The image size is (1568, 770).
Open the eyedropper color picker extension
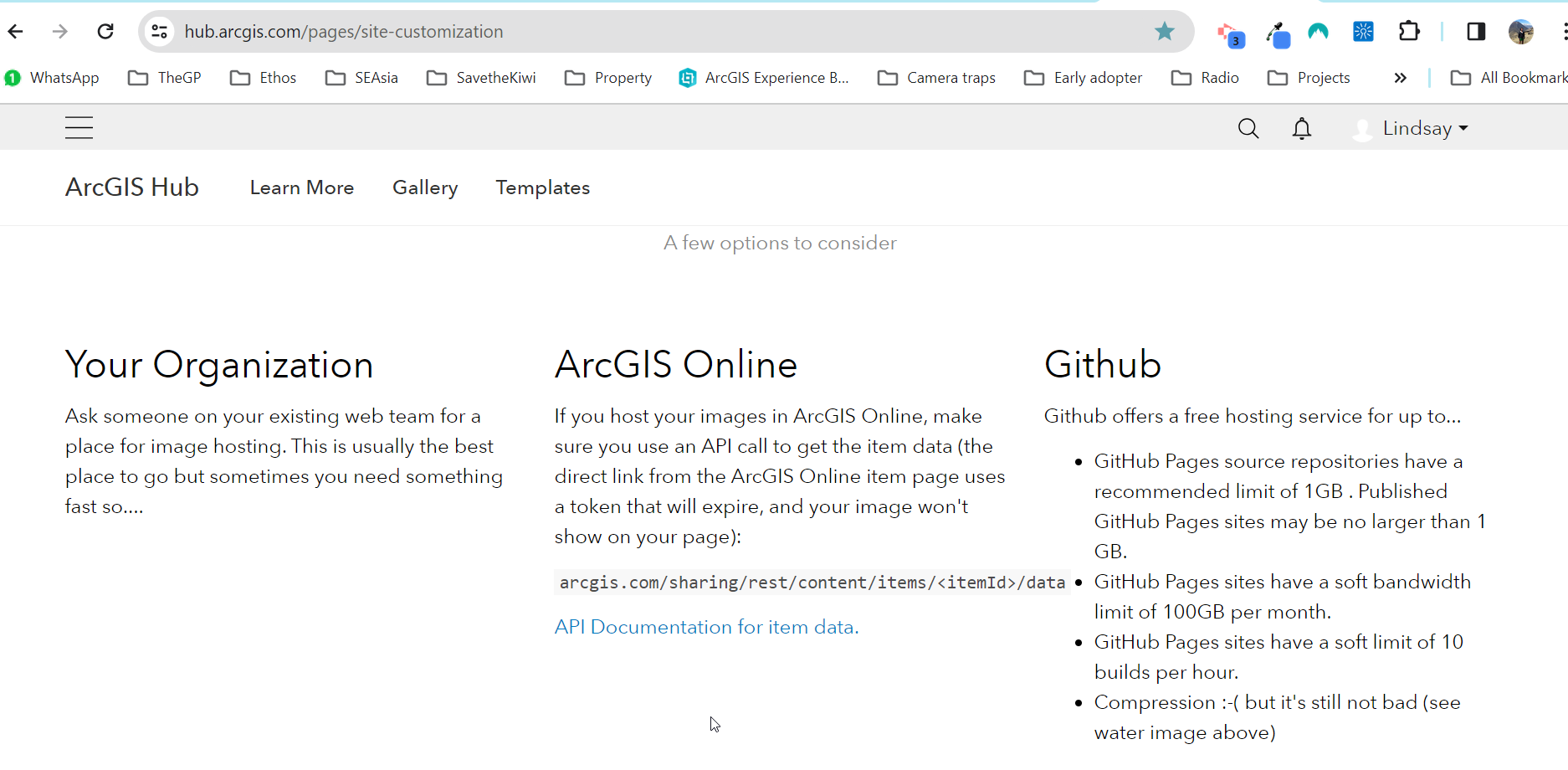point(1278,33)
